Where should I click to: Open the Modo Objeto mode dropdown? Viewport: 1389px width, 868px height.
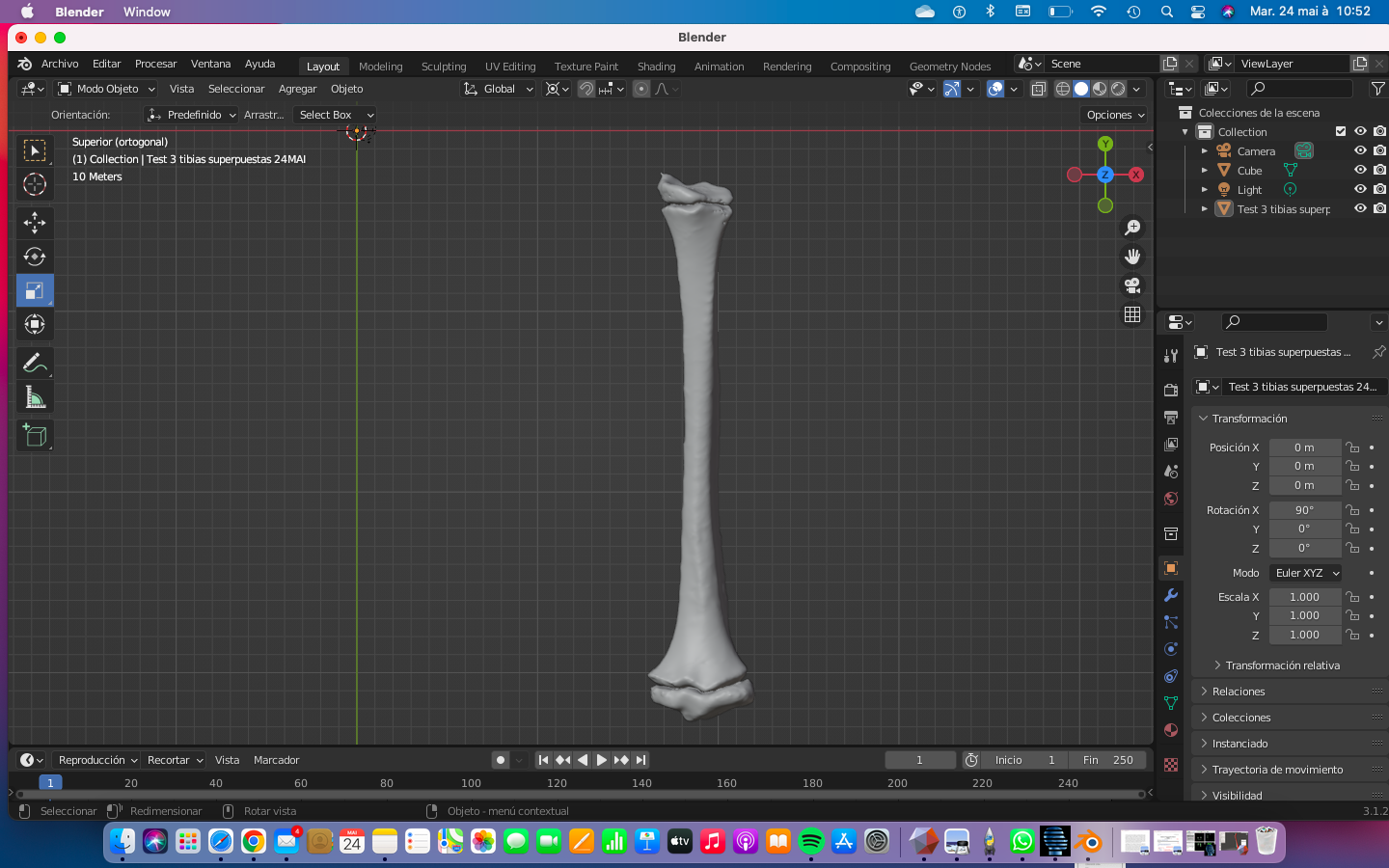(x=106, y=89)
